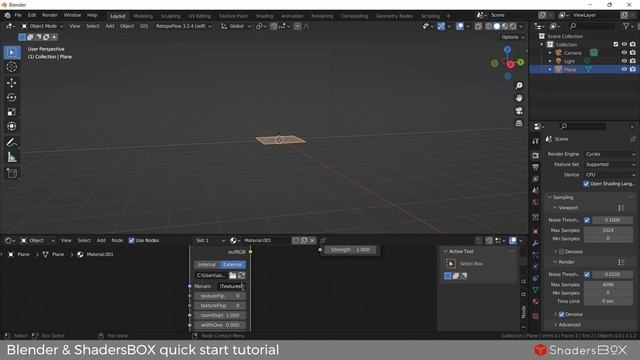Click node editor Node menu
640x360 pixels.
pyautogui.click(x=117, y=241)
